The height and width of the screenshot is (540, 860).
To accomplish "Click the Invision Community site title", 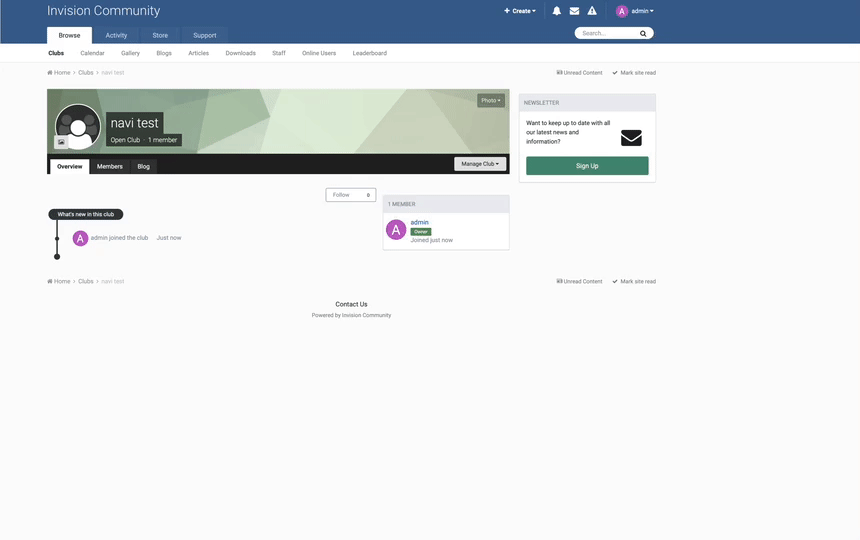I will (104, 11).
